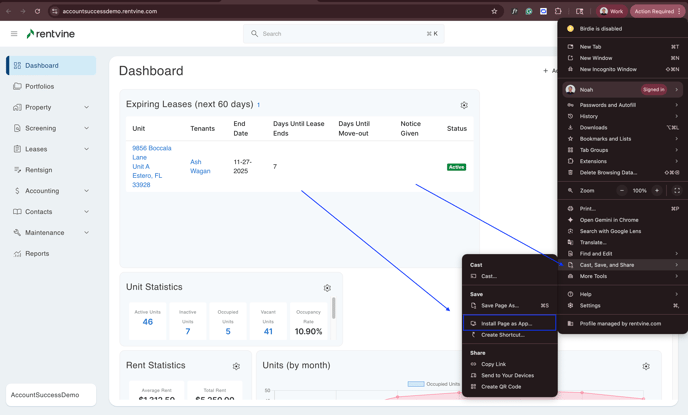This screenshot has height=415, width=688.
Task: Choose Create QR Code from Share
Action: [501, 386]
